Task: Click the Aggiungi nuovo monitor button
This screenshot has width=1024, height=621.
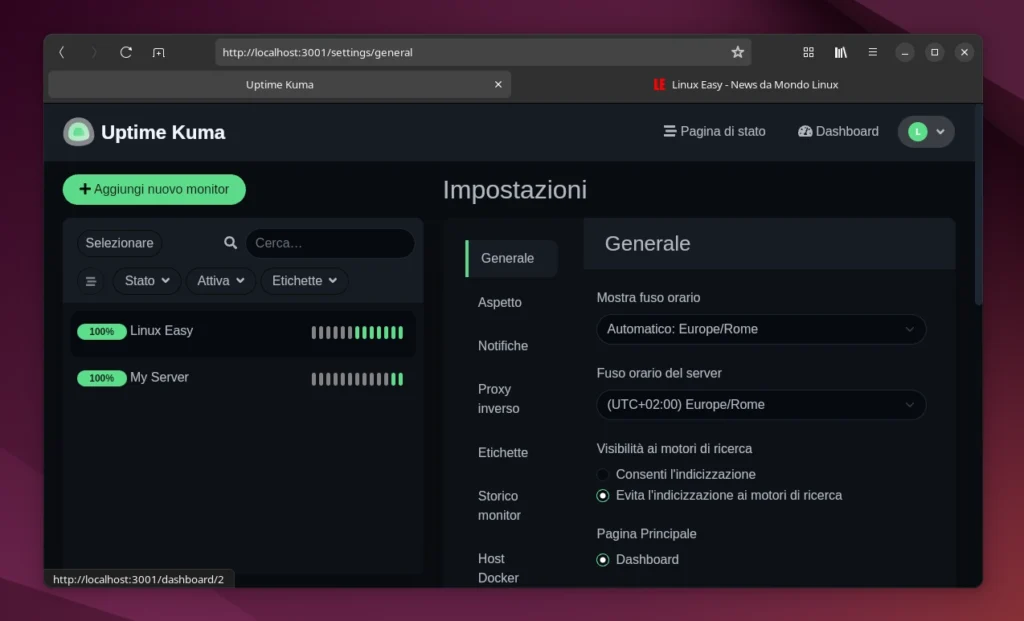Action: tap(154, 189)
